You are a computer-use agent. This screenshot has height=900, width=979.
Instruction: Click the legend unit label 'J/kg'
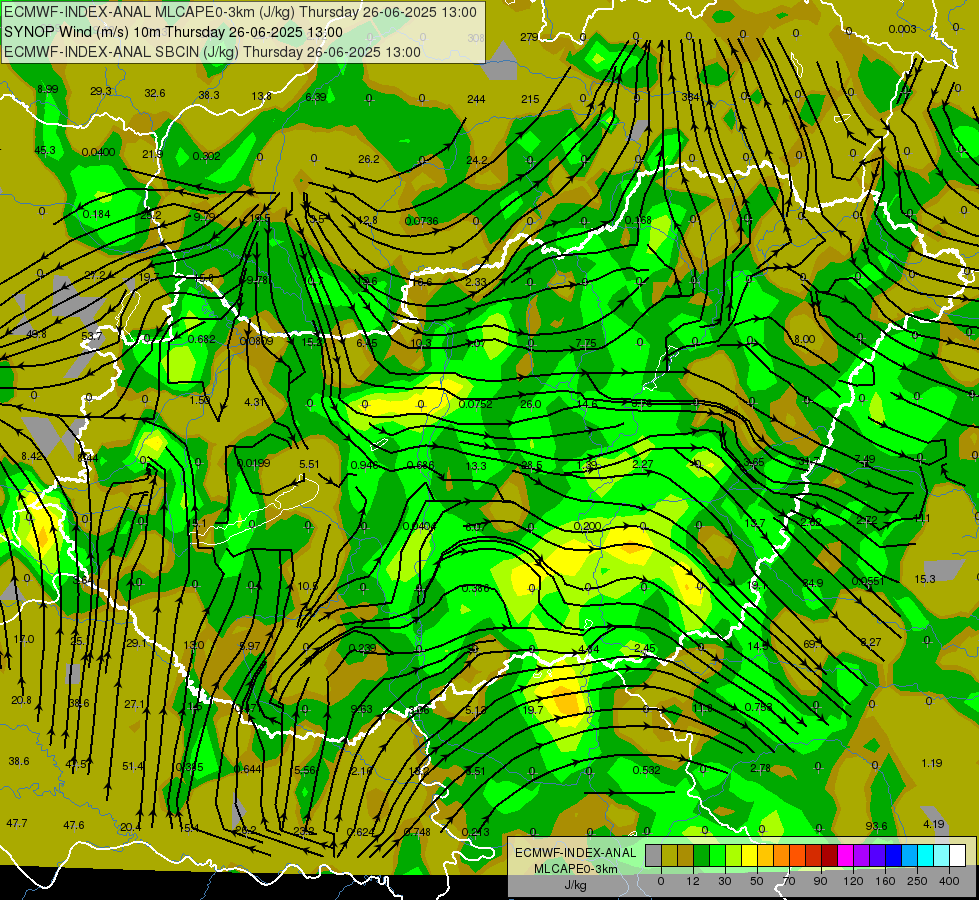pos(576,885)
